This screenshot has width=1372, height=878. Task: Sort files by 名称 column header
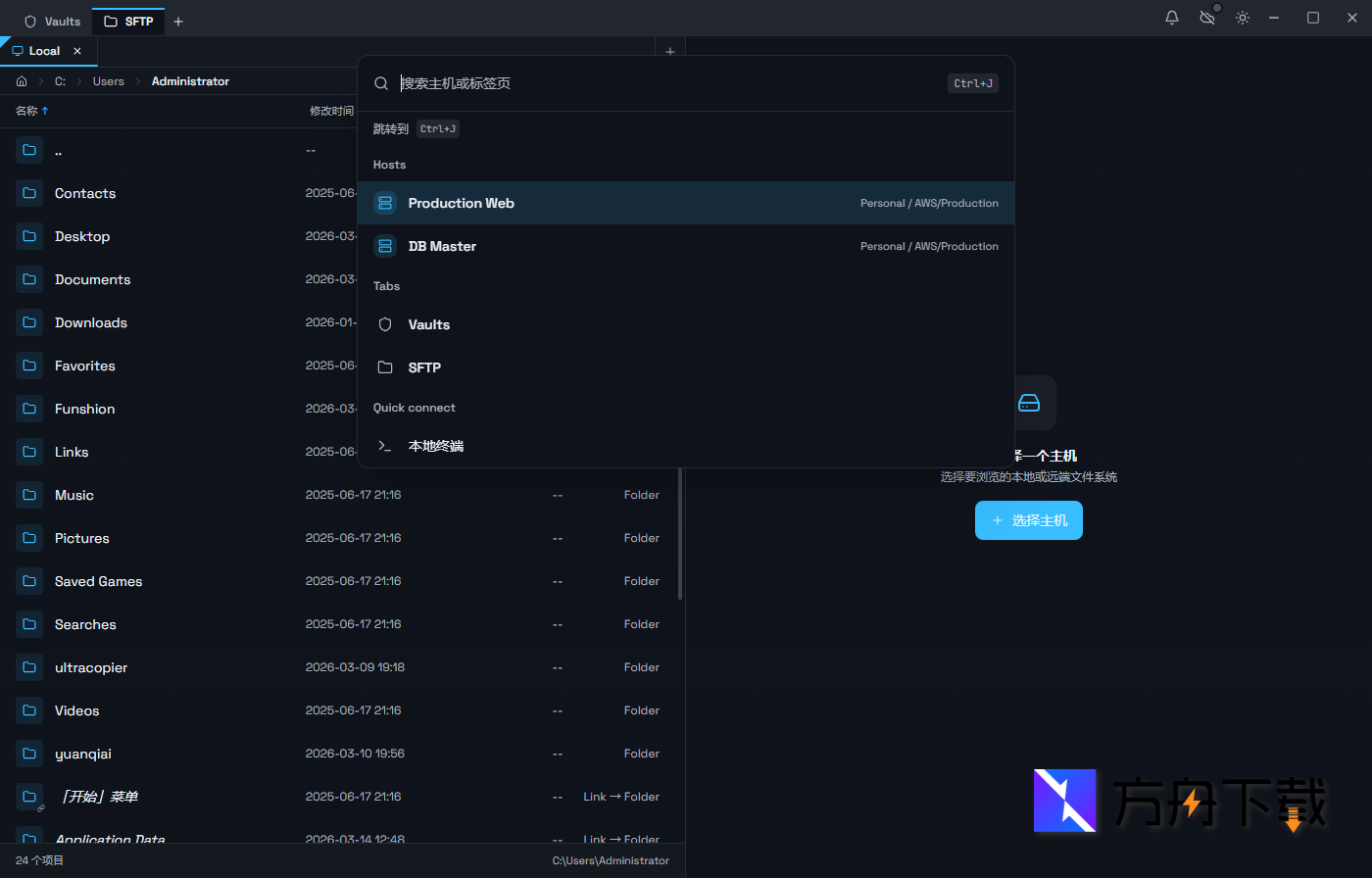[26, 111]
